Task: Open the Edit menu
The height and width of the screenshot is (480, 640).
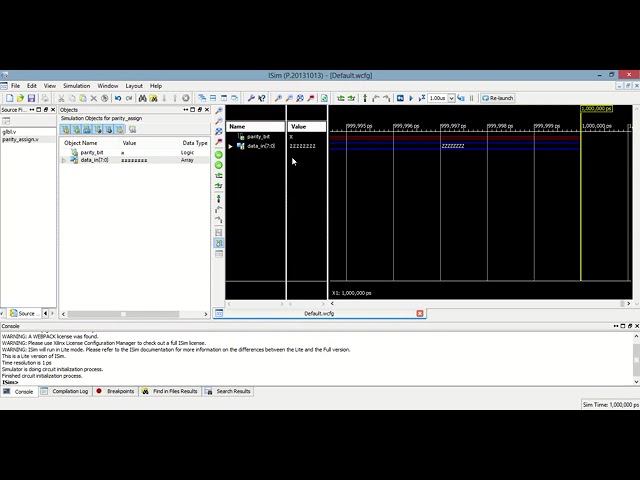Action: pyautogui.click(x=32, y=86)
